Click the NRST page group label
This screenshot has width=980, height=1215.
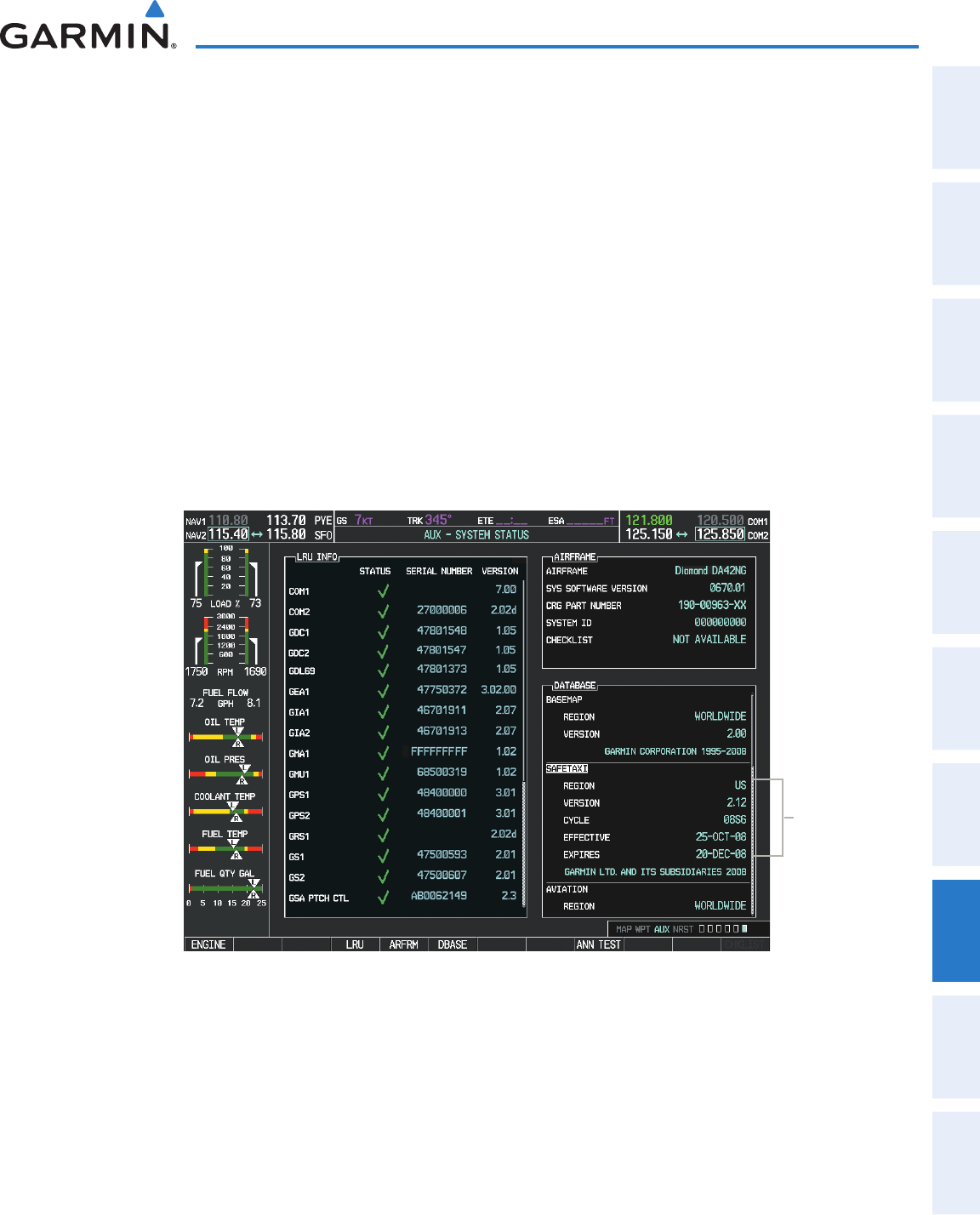pos(683,929)
